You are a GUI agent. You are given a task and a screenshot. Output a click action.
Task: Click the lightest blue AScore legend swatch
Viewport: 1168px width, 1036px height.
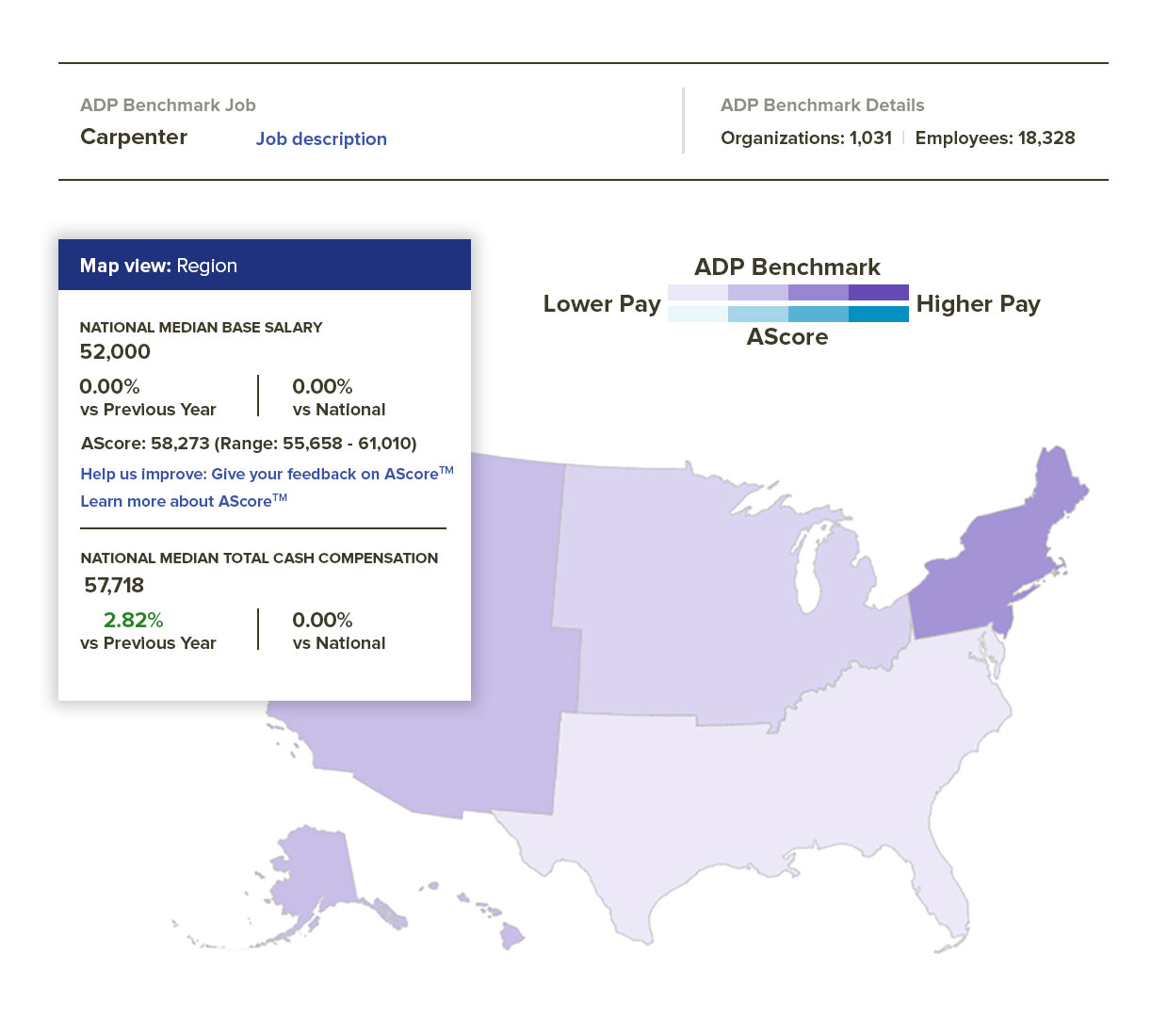click(697, 315)
